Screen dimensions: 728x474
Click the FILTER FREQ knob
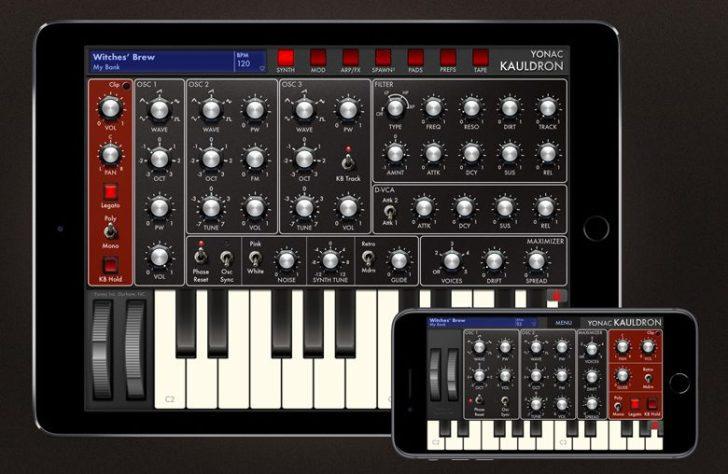[x=433, y=108]
